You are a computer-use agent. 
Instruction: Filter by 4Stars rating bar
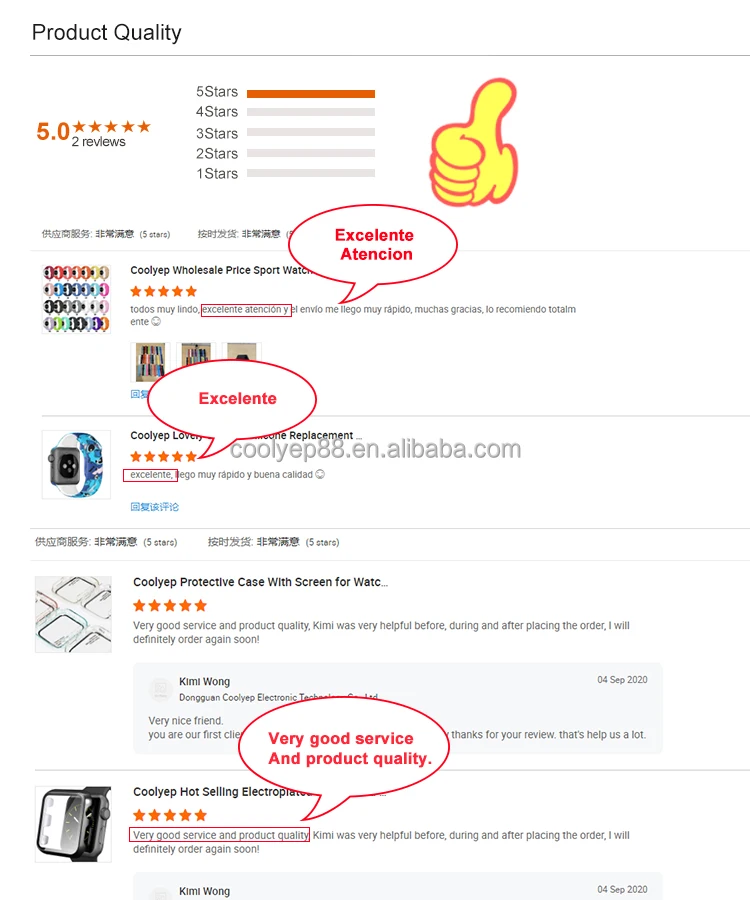click(311, 112)
